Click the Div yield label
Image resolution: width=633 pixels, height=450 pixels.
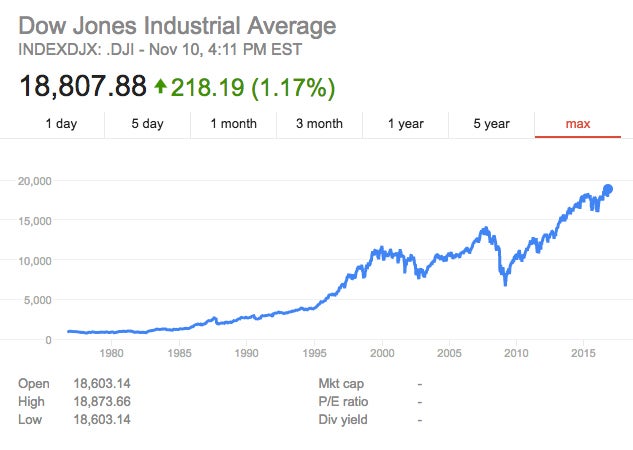[342, 419]
